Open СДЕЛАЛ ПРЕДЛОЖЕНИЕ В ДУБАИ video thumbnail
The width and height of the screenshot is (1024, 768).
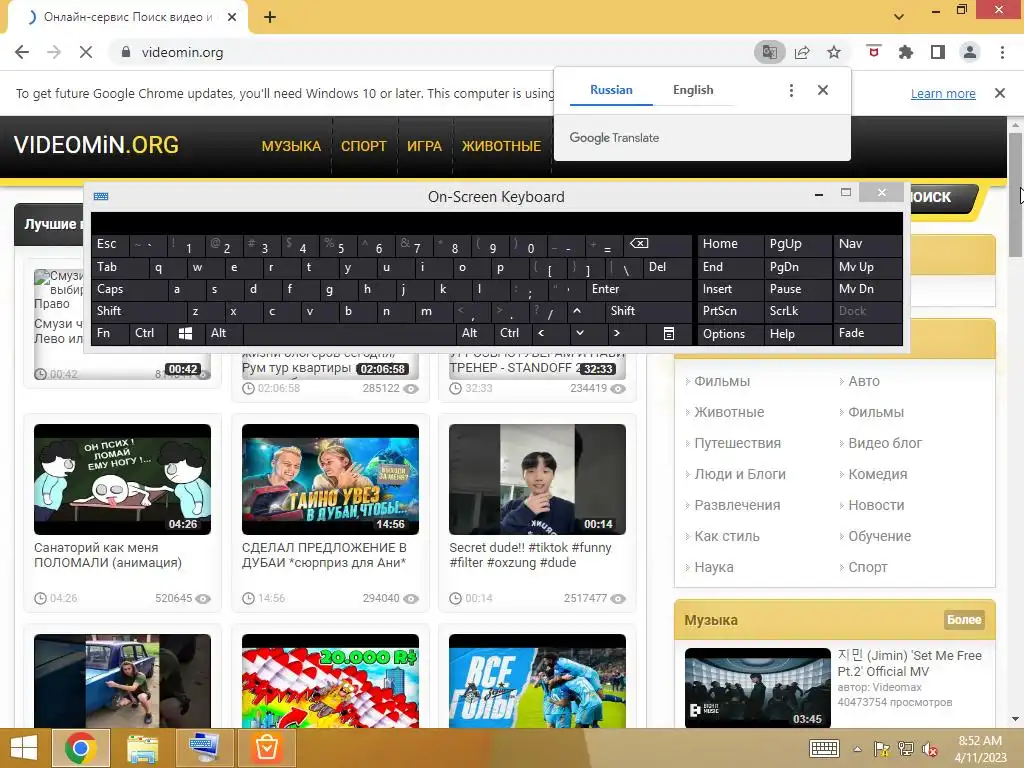[x=330, y=479]
